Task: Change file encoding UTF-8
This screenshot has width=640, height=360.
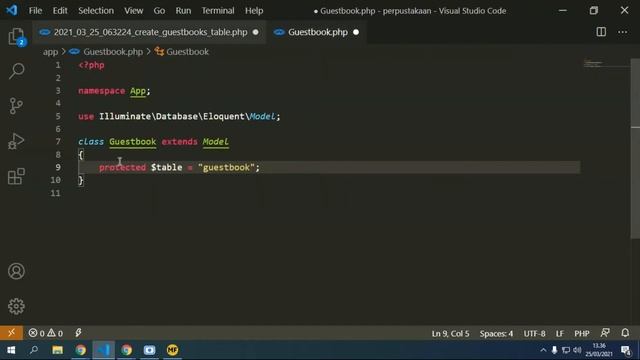Action: tap(534, 333)
